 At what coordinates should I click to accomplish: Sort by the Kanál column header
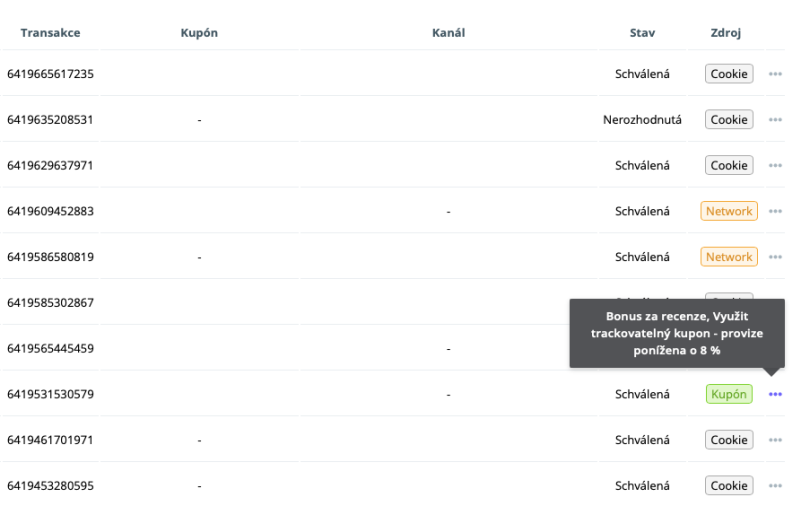point(448,33)
